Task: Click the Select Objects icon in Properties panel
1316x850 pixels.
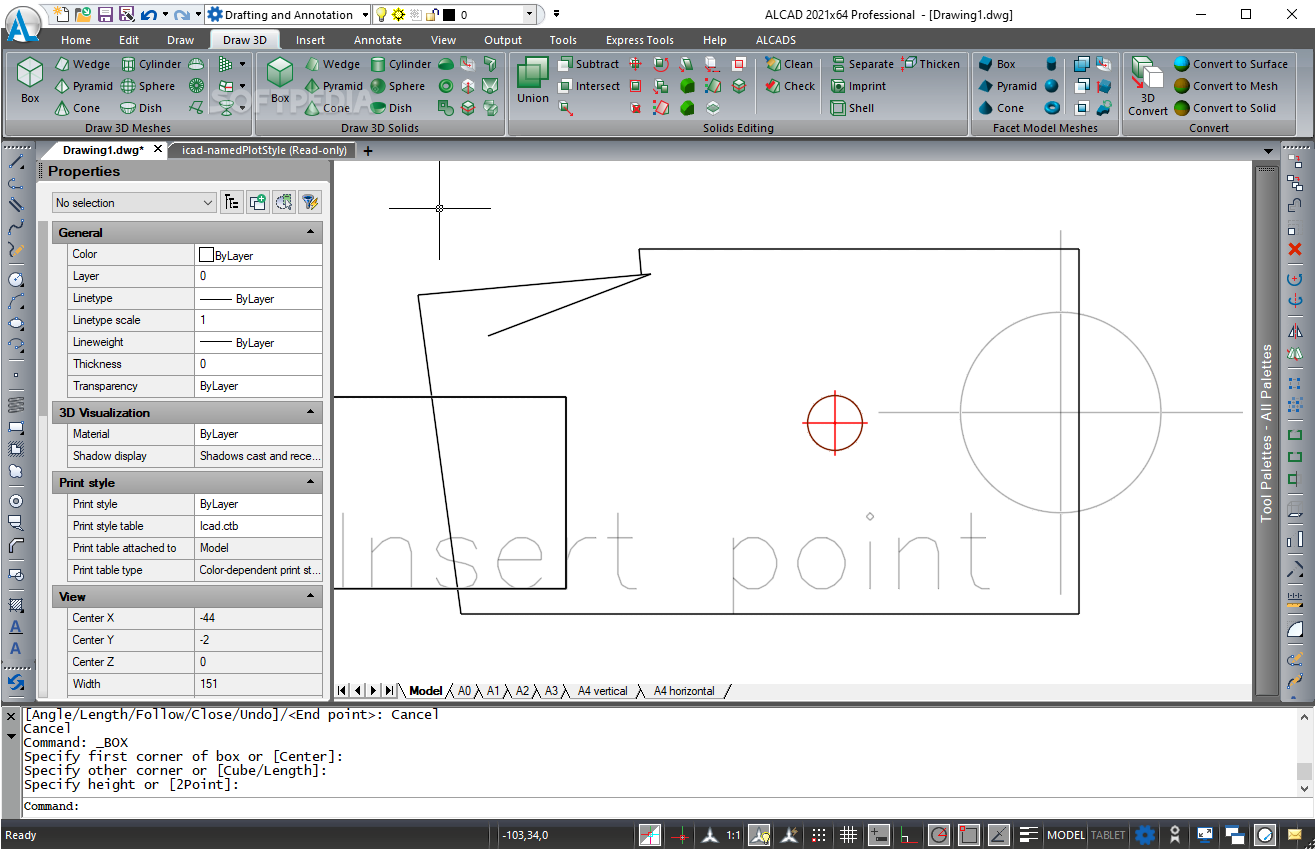Action: click(283, 203)
